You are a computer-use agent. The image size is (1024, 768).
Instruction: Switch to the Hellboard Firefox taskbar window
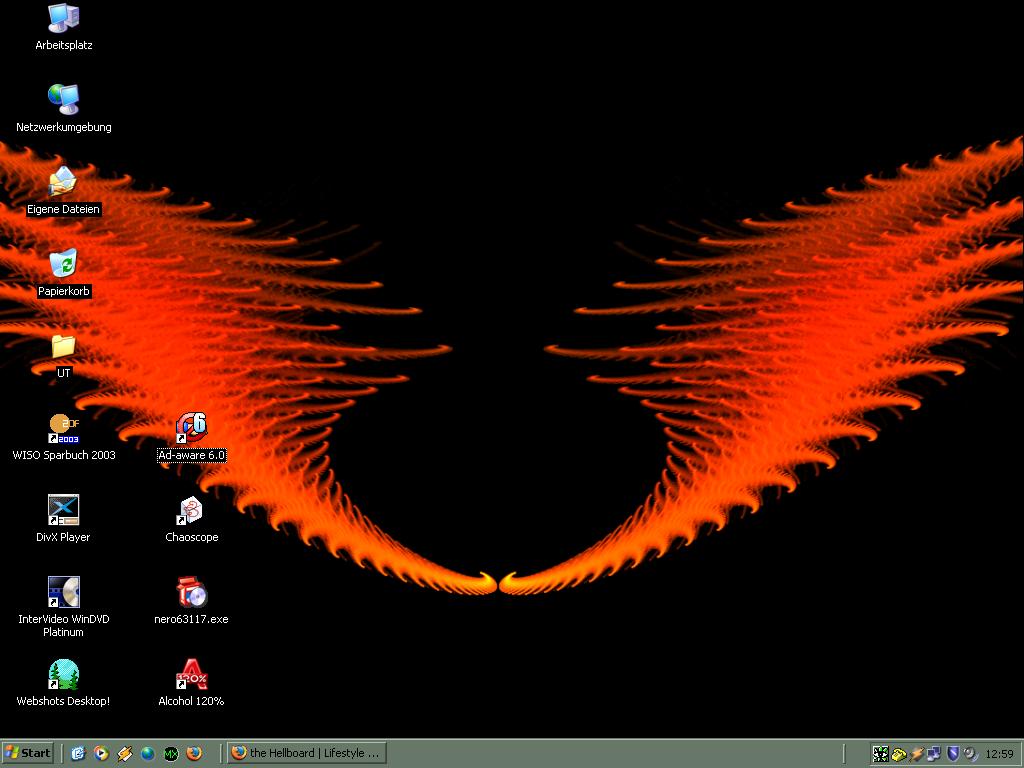tap(306, 753)
